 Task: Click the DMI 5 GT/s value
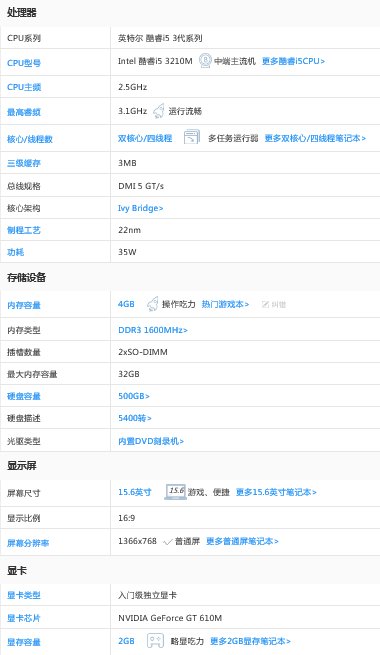(141, 186)
